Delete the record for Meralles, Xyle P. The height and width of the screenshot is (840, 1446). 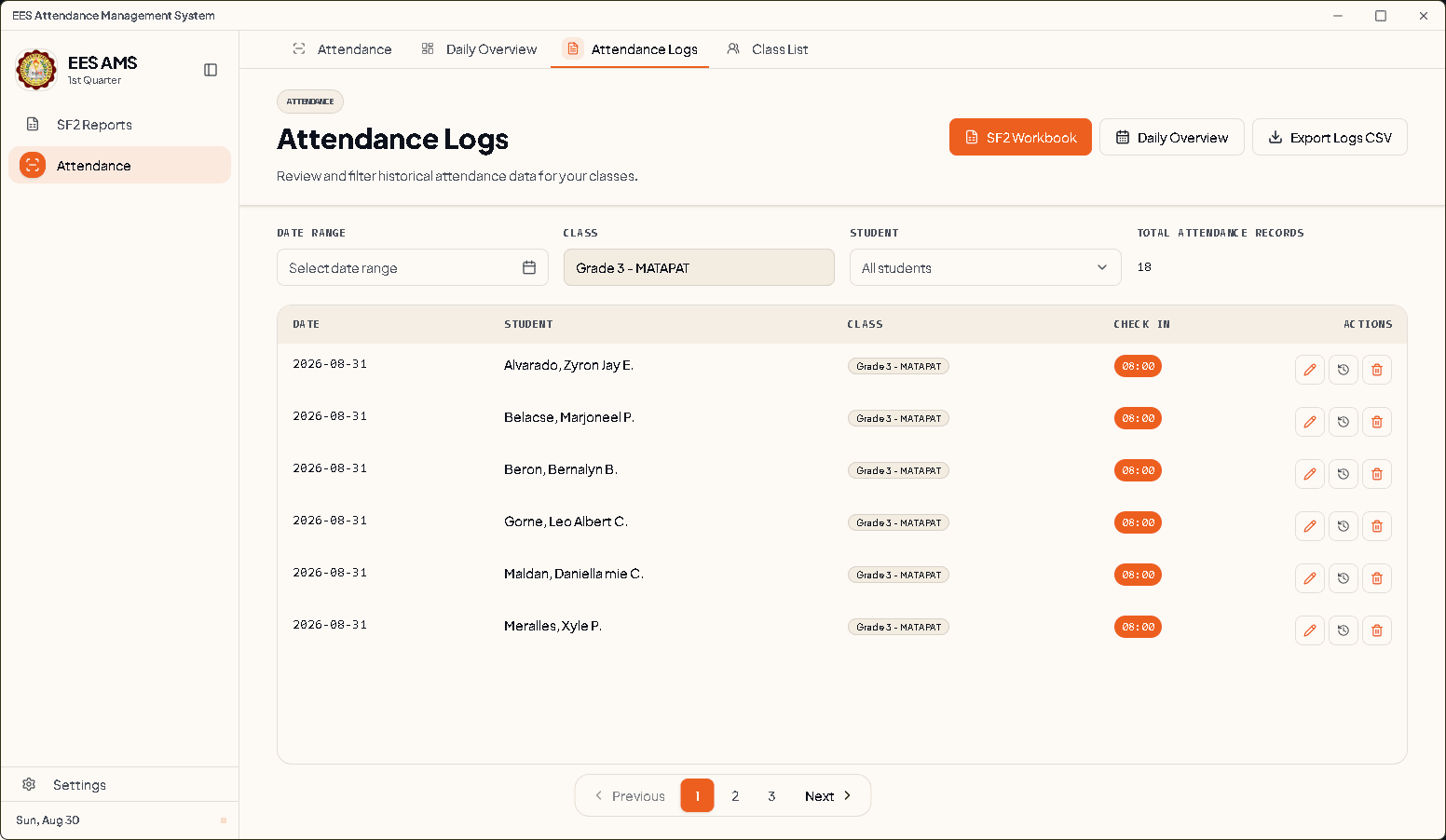pos(1377,630)
